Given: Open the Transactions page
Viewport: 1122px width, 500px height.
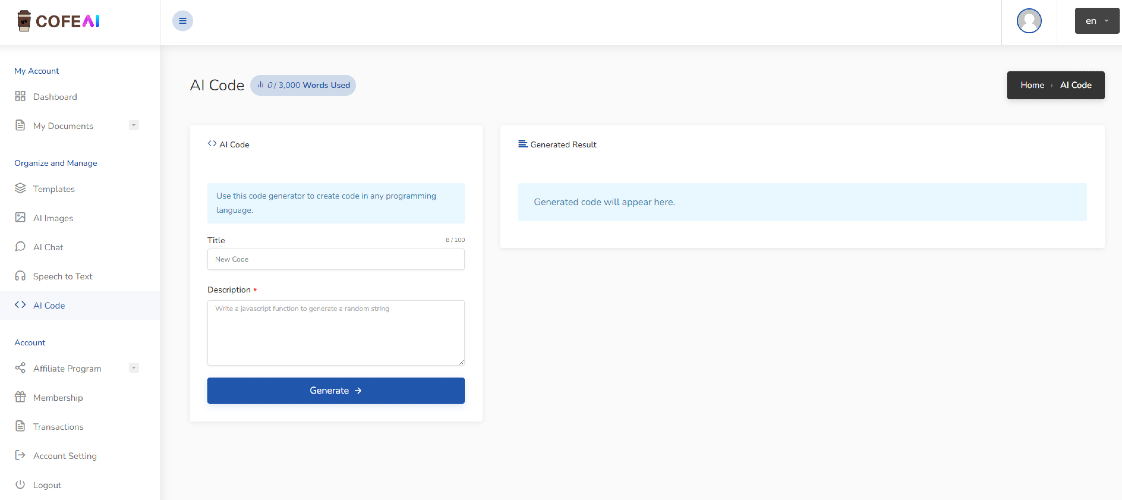Looking at the screenshot, I should point(58,427).
